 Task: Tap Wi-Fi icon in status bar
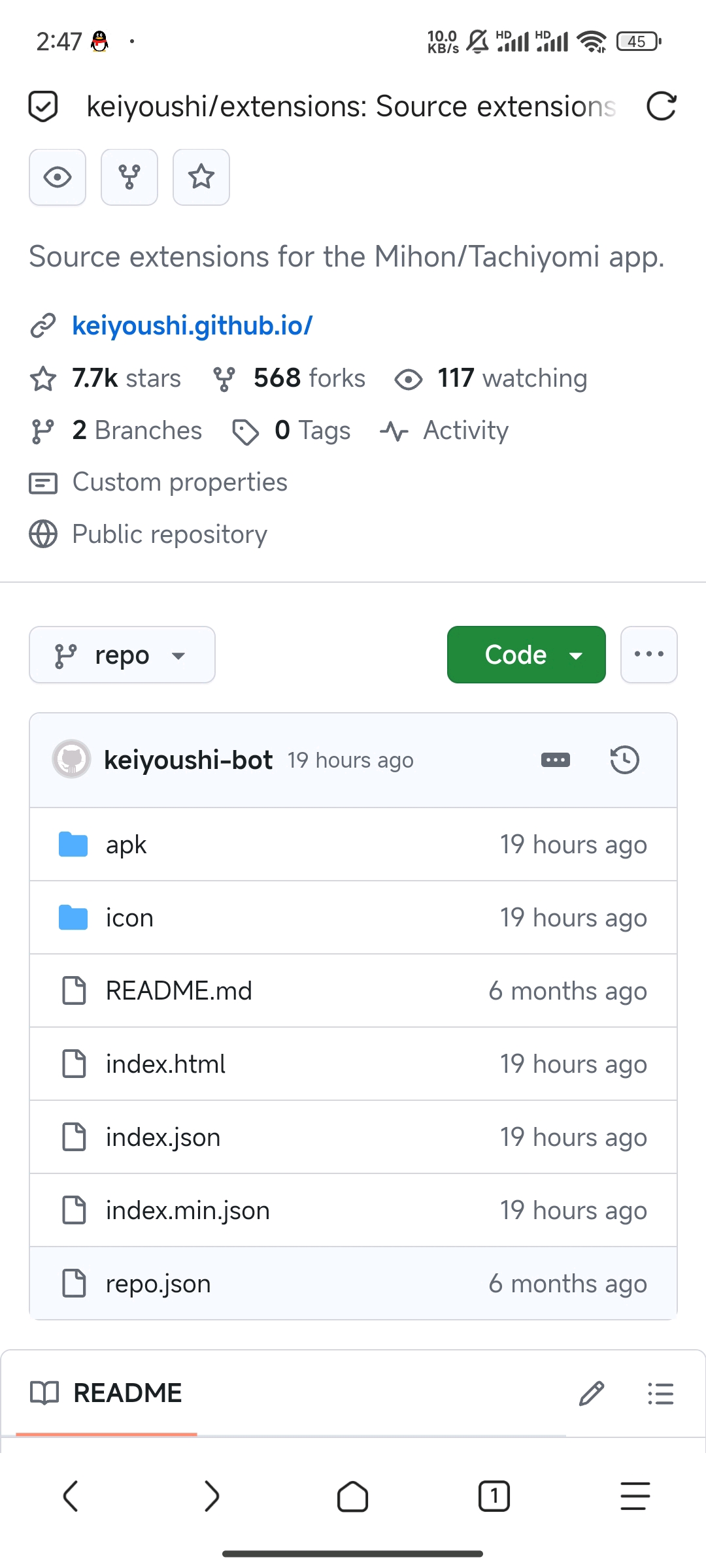tap(593, 42)
